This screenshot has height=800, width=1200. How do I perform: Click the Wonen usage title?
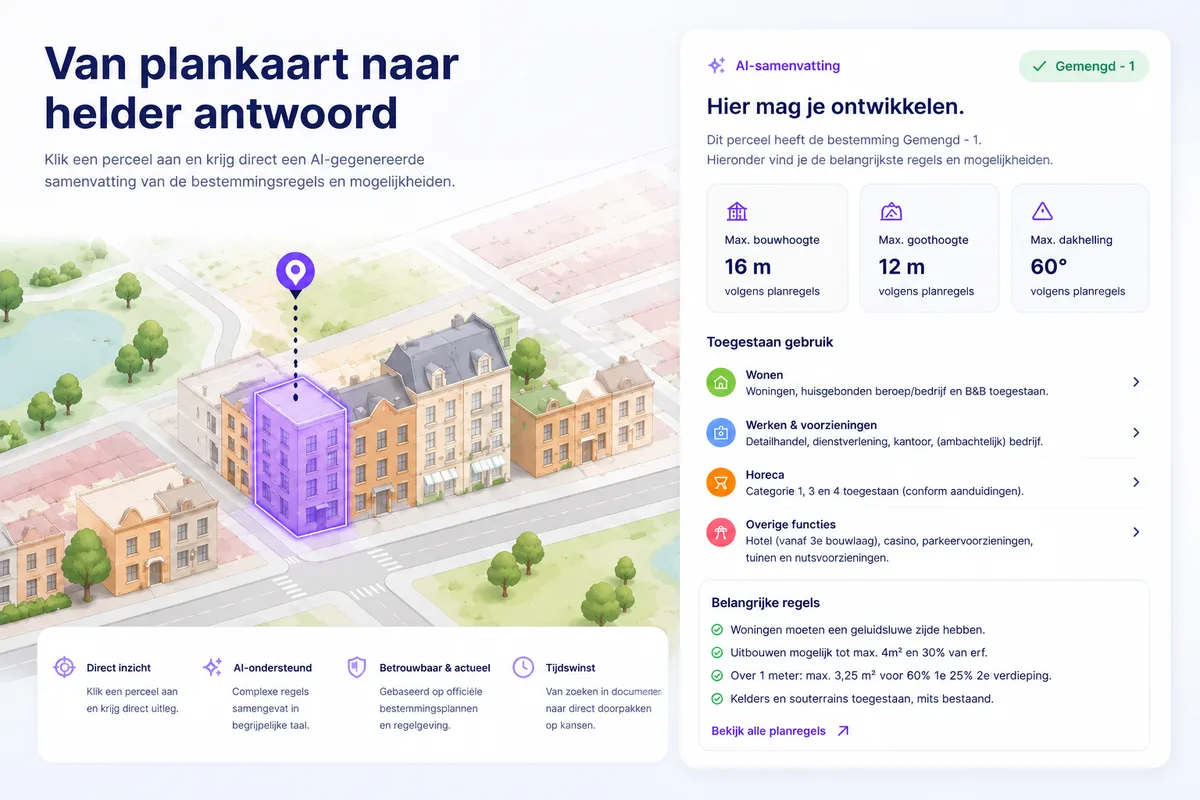pyautogui.click(x=765, y=375)
